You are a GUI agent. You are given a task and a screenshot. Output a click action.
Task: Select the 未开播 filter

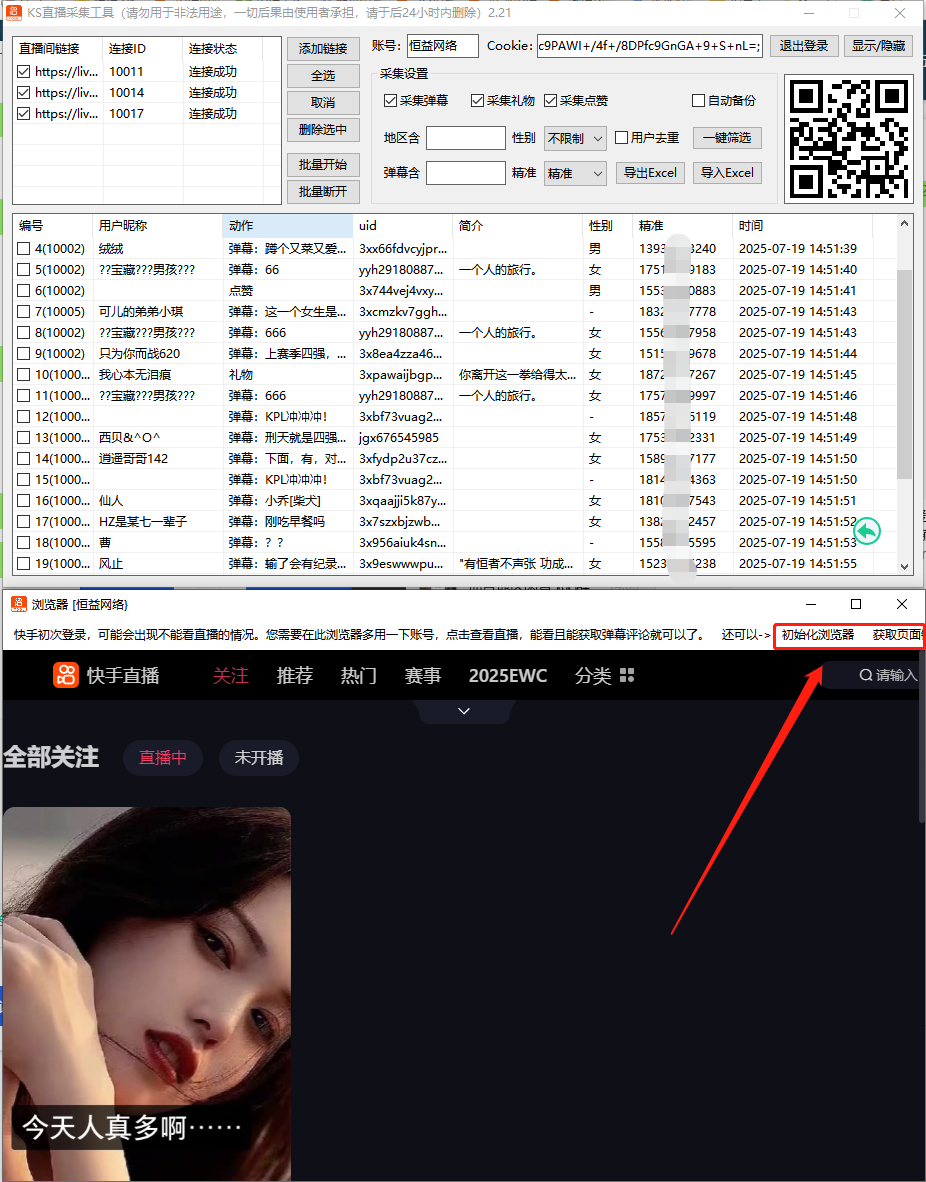coord(258,758)
